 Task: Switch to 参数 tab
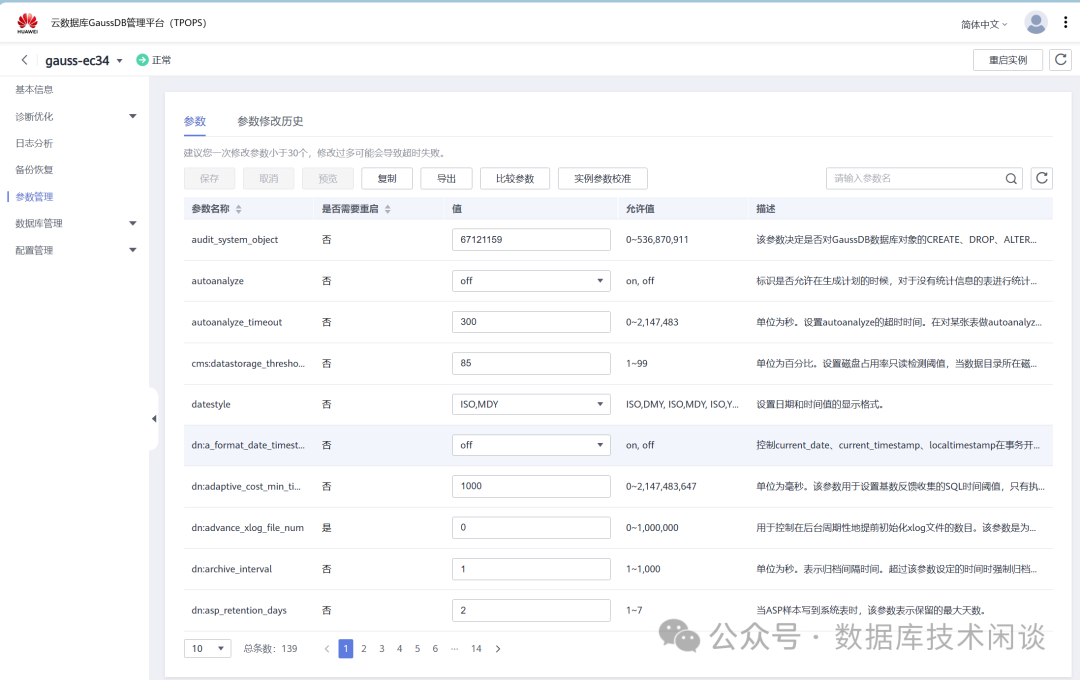(x=195, y=121)
